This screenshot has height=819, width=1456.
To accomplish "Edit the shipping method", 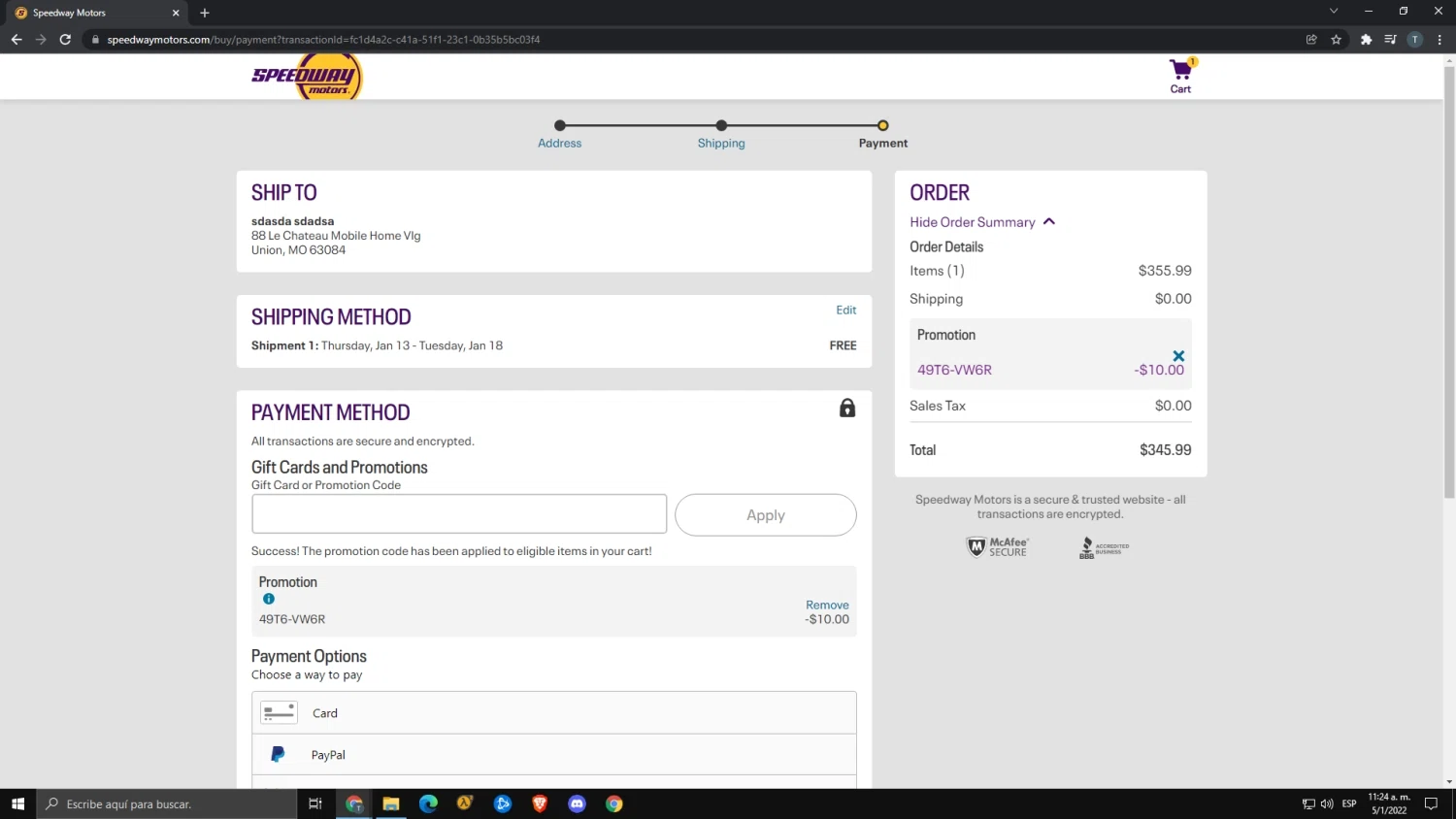I will pyautogui.click(x=846, y=311).
